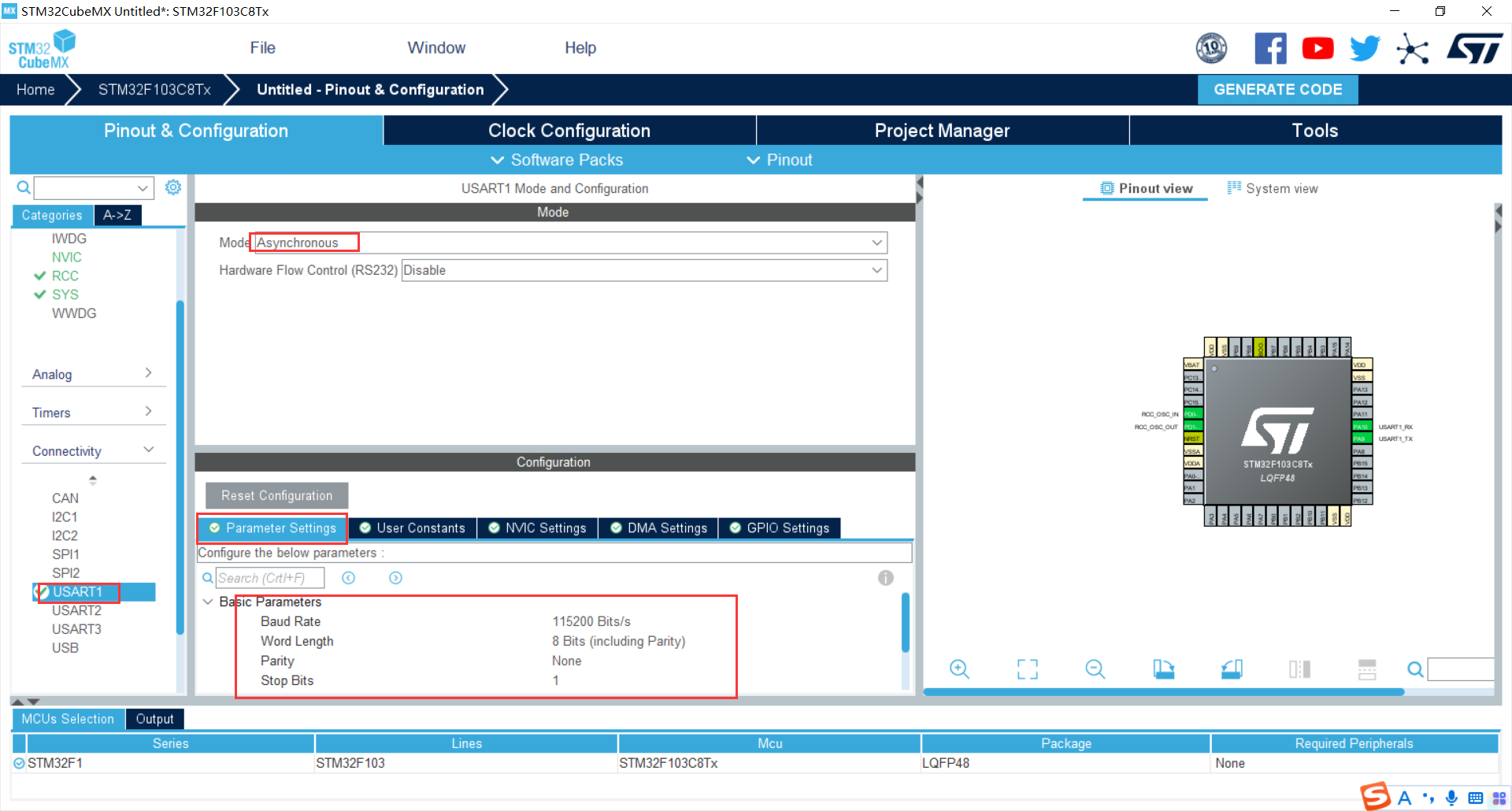This screenshot has height=811, width=1512.
Task: Click the Baud Rate value 115200
Action: [591, 621]
